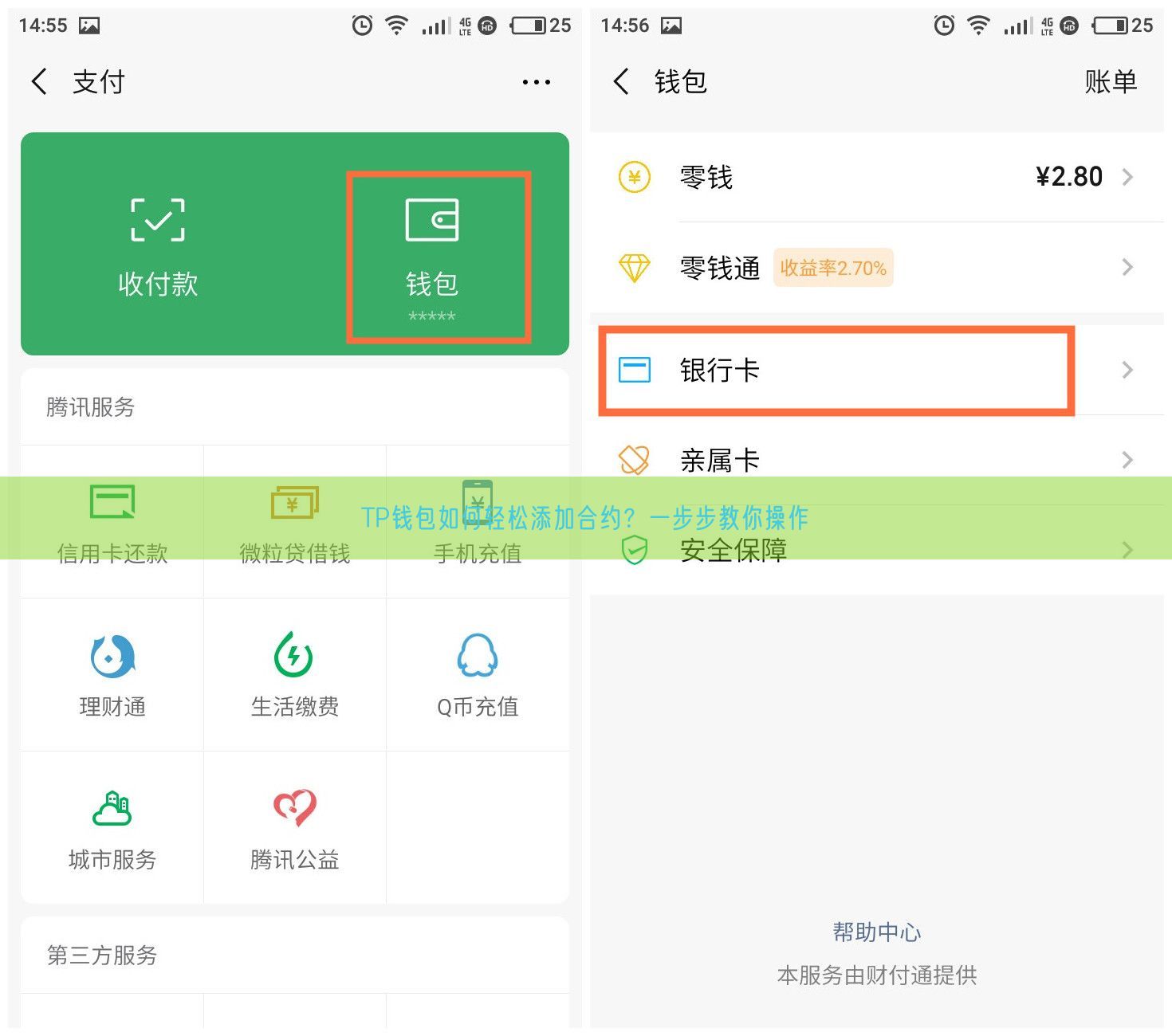Open Q币充值 penguin icon
Screen dimensions: 1172x1036
pos(478,655)
